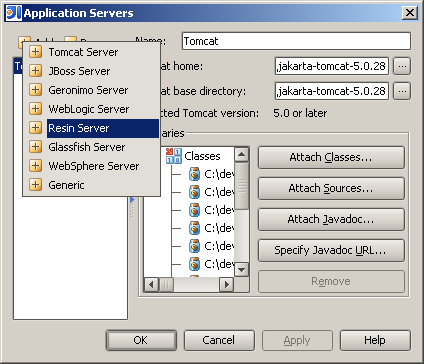
Task: Choose Generic from the popup menu
Action: click(92, 185)
